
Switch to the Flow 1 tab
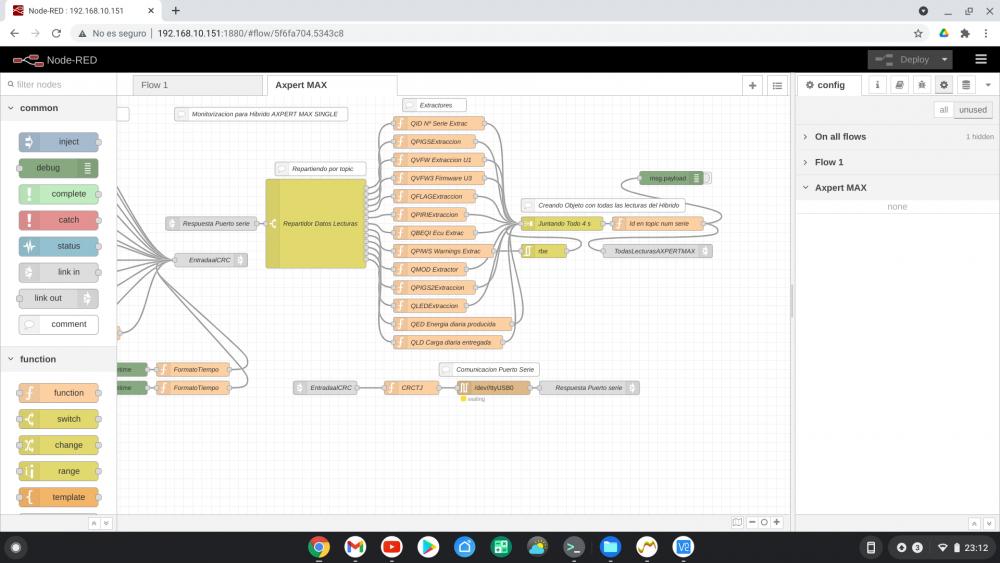(198, 85)
